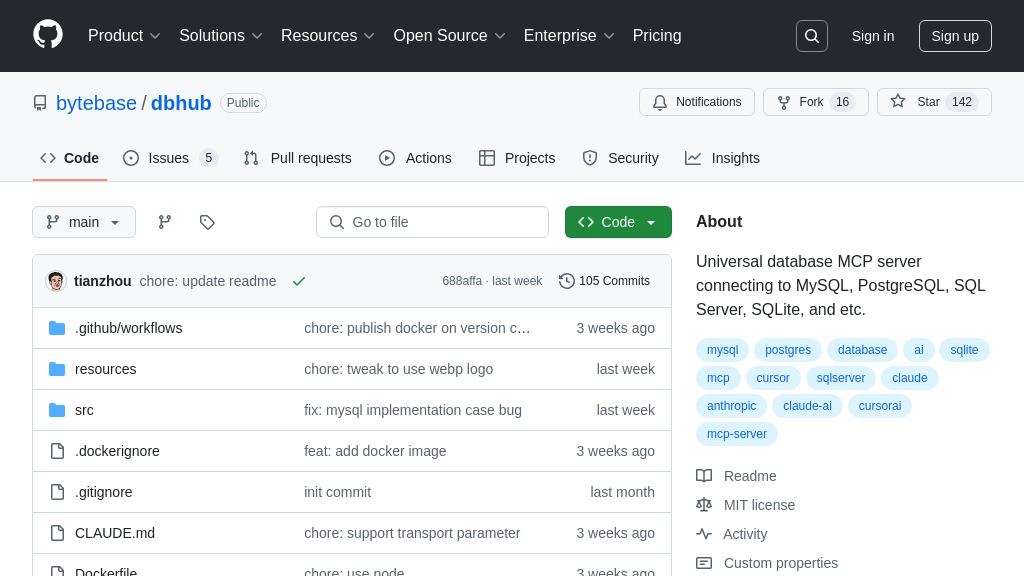The height and width of the screenshot is (576, 1024).
Task: View branches via the branch icon
Action: [165, 222]
